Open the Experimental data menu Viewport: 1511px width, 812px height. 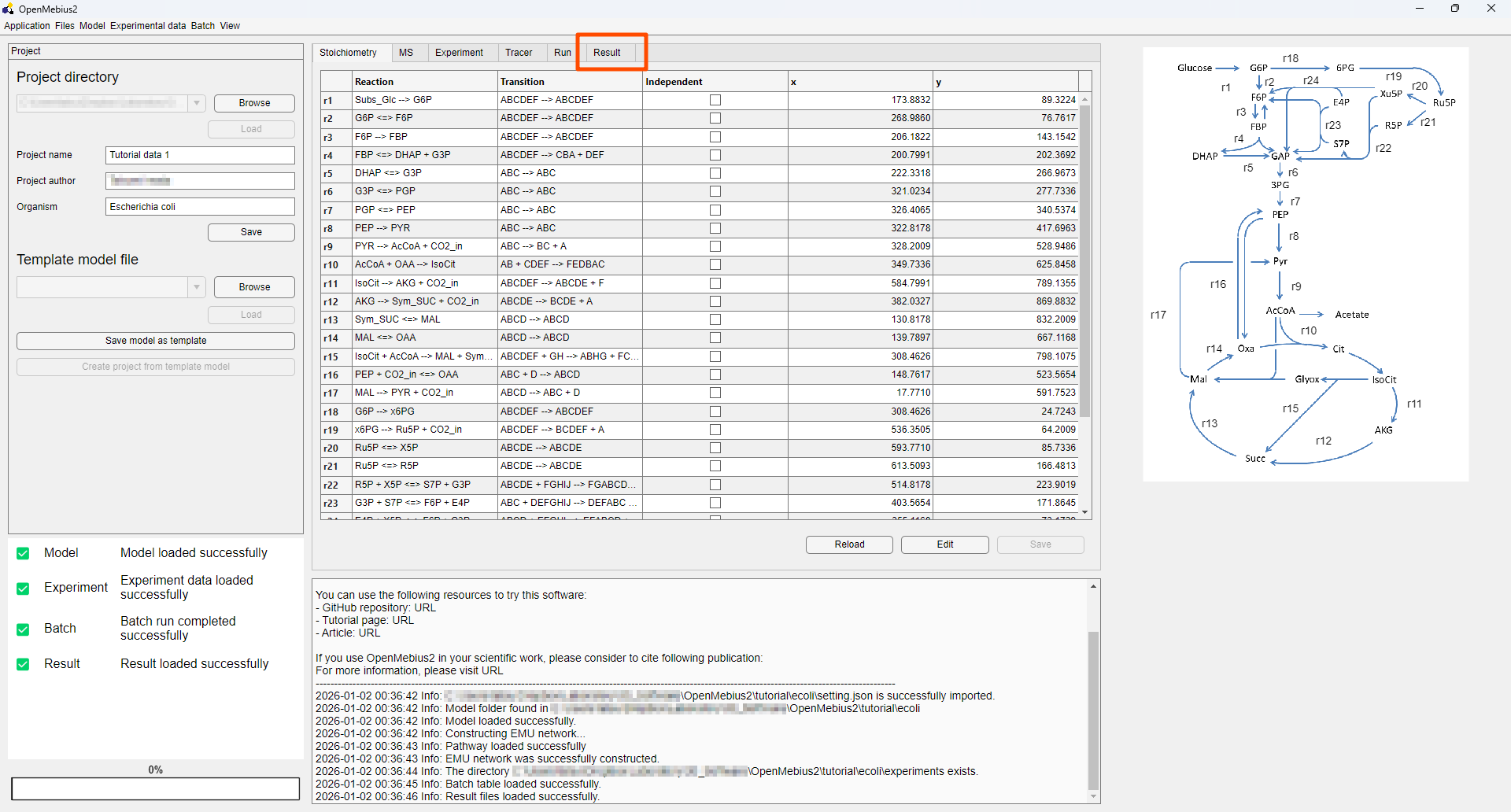pos(147,26)
